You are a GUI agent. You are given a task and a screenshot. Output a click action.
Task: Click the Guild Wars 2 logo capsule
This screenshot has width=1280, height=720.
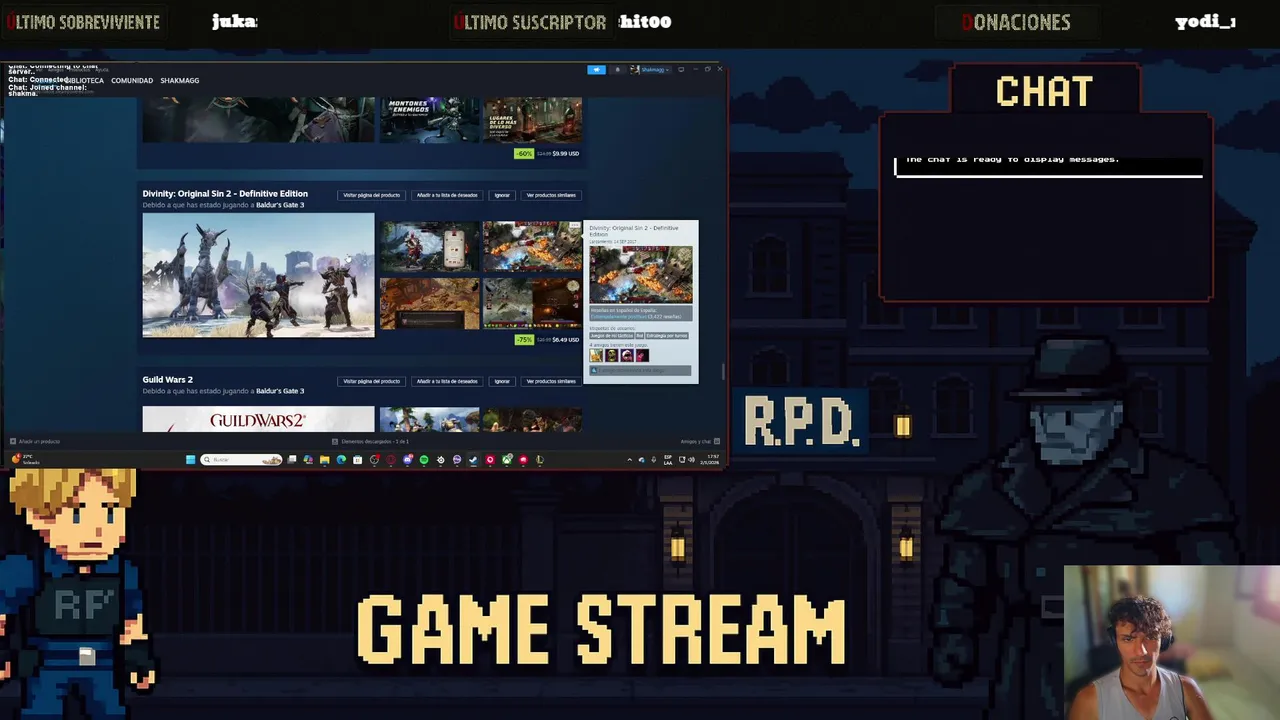tap(258, 420)
